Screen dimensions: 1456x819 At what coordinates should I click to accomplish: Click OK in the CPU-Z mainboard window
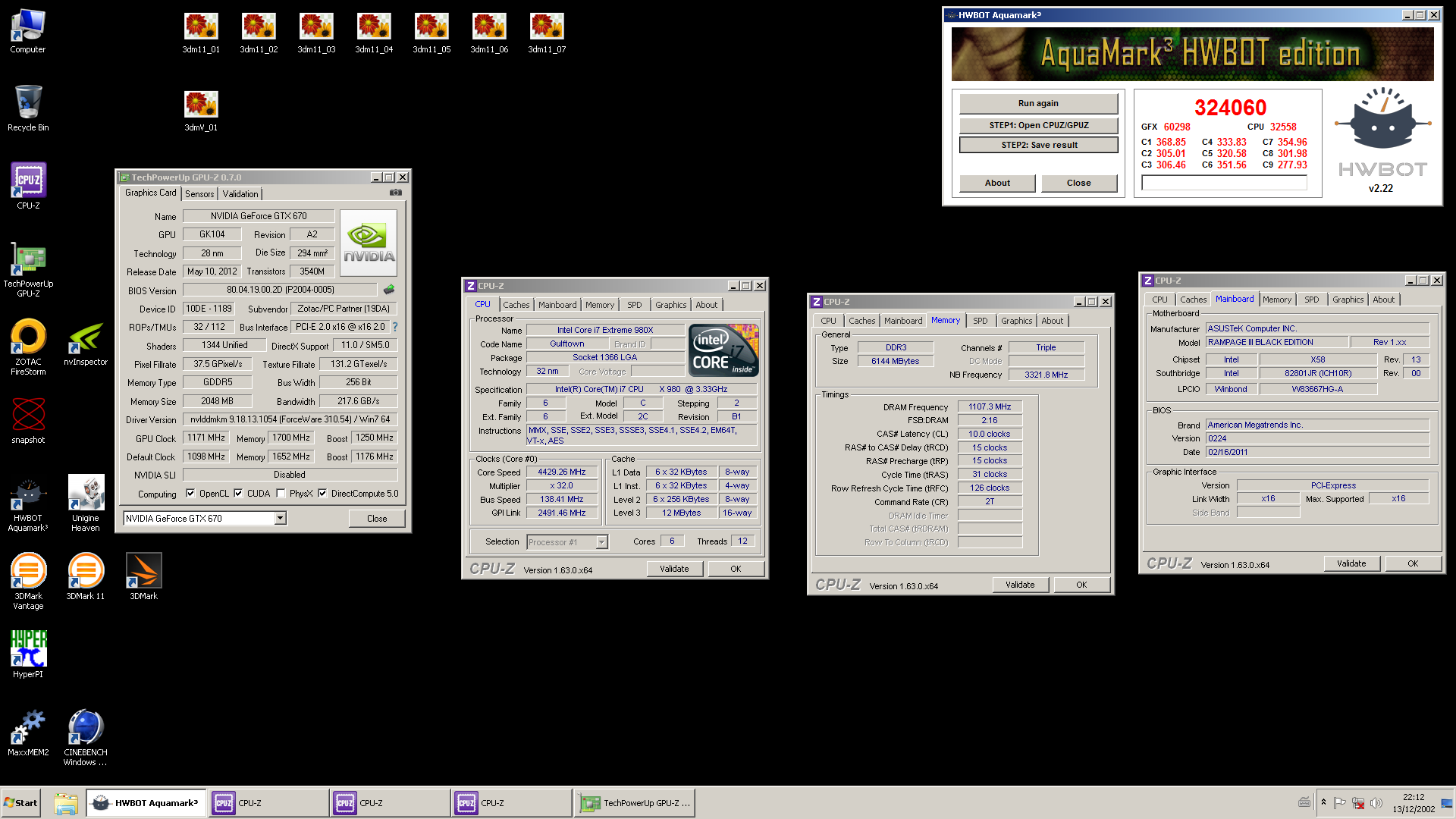click(1413, 563)
